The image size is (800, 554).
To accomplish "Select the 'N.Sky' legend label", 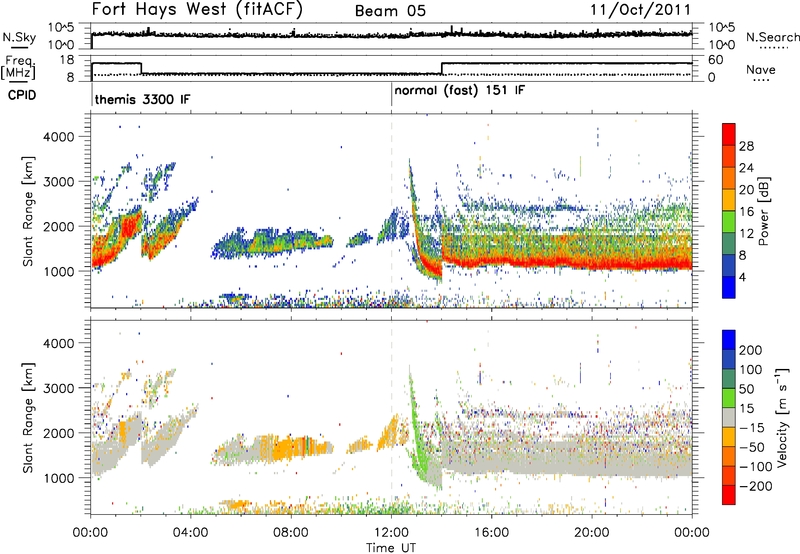I will (19, 37).
